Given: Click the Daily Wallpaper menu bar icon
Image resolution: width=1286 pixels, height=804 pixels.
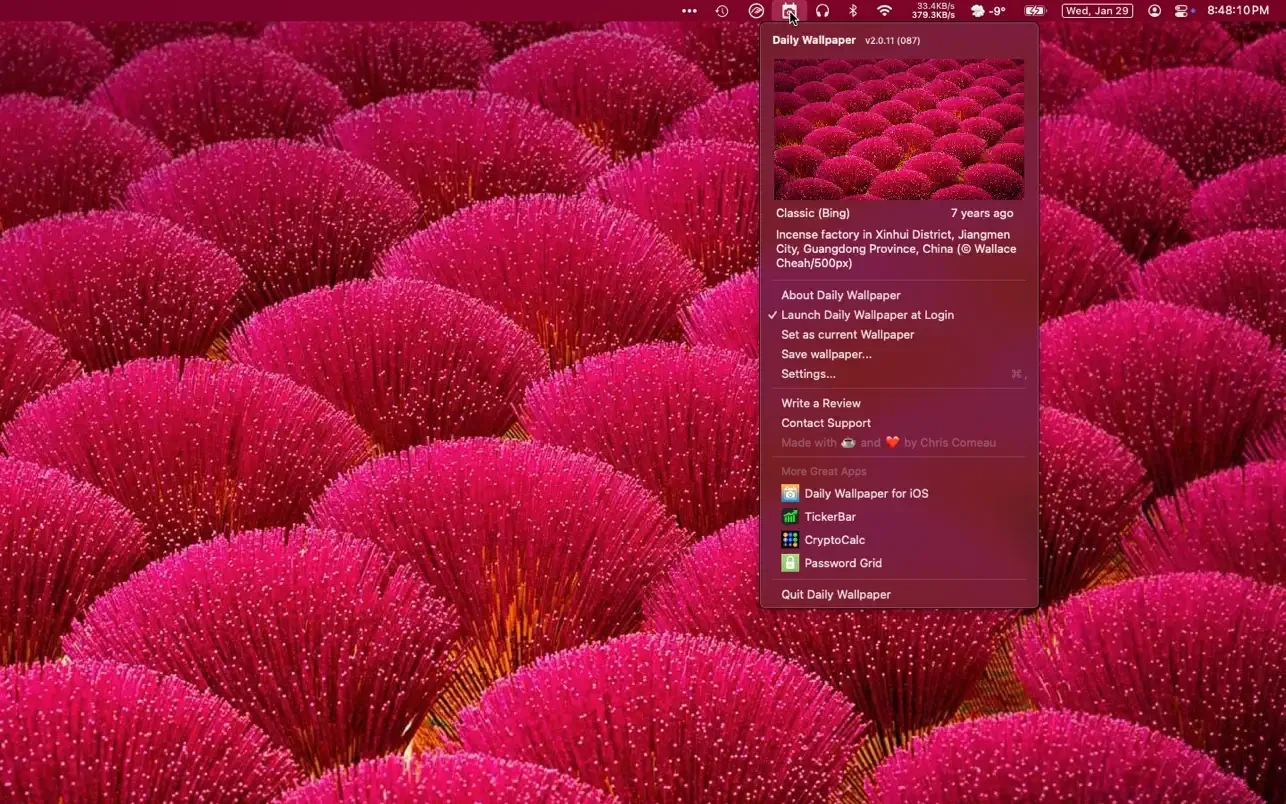Looking at the screenshot, I should pyautogui.click(x=789, y=11).
